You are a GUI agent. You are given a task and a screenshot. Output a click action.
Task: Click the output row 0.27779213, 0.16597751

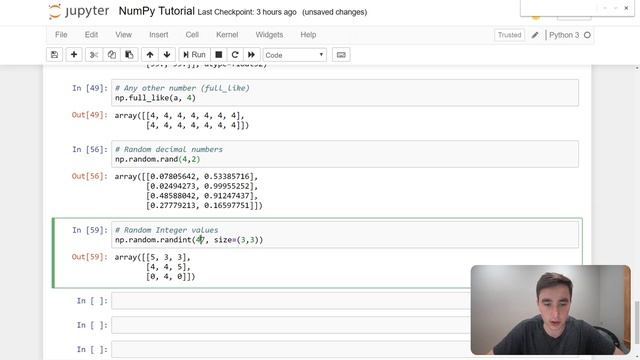204,206
